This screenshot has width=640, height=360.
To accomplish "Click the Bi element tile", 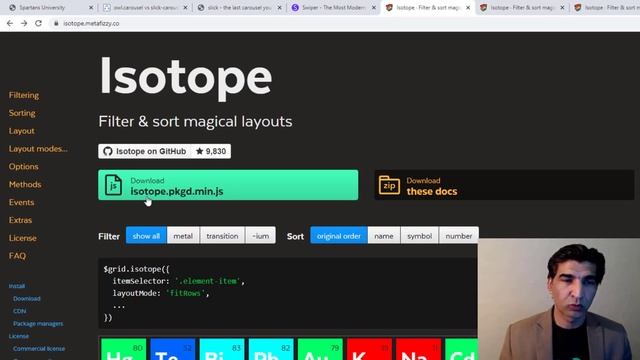I will pyautogui.click(x=222, y=349).
